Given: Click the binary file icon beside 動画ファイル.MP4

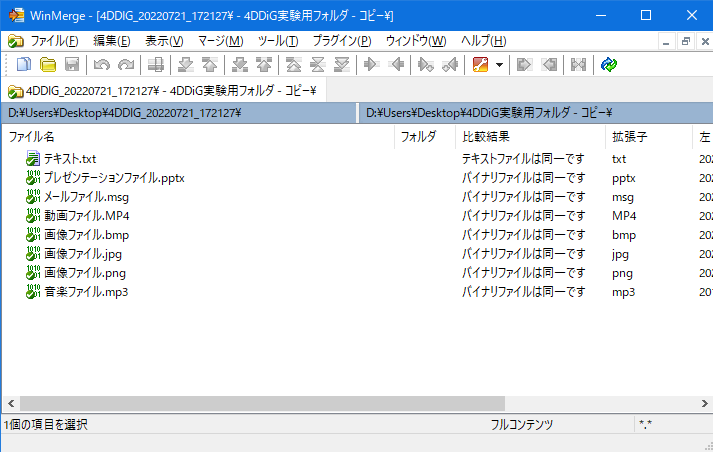Looking at the screenshot, I should click(x=33, y=216).
